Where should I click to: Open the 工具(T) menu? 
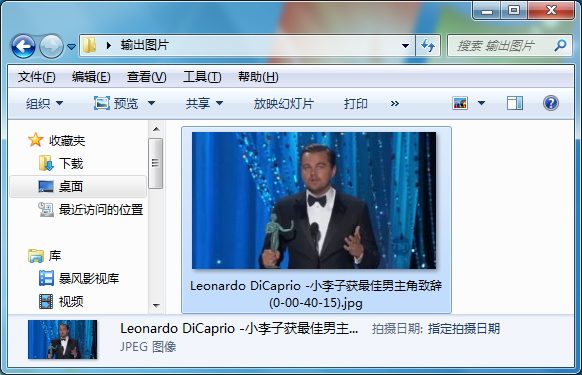[x=202, y=77]
